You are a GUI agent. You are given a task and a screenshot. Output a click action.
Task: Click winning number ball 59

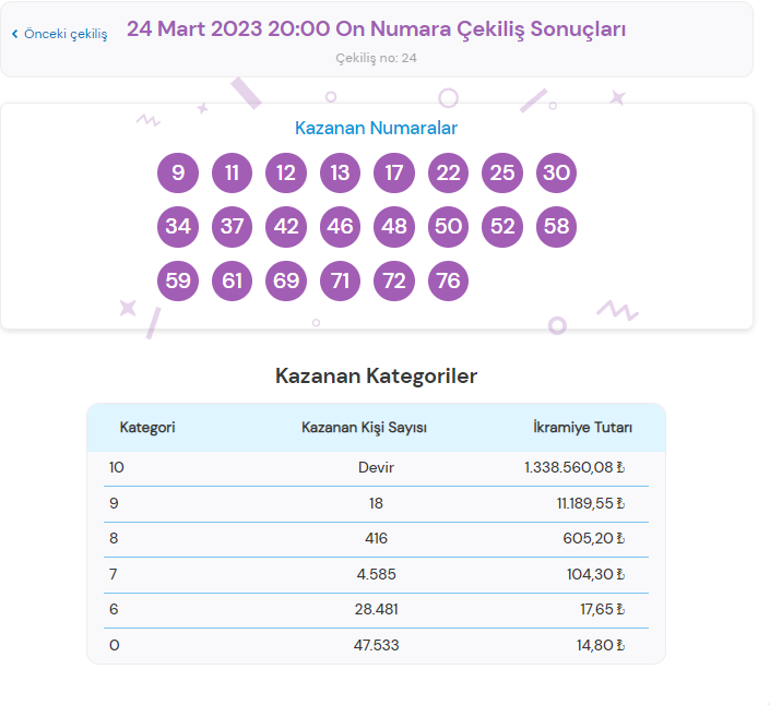pos(178,281)
